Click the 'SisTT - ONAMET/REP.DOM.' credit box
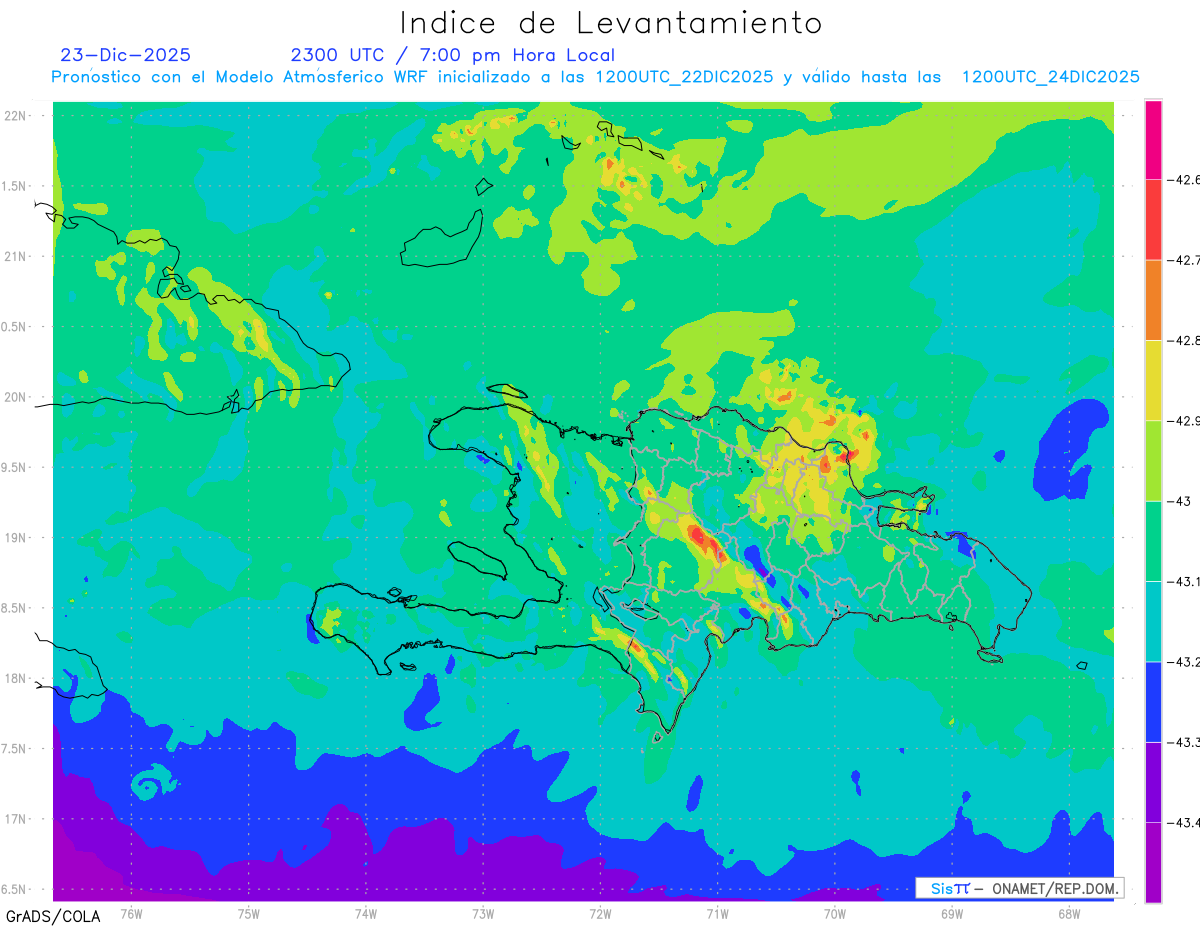The height and width of the screenshot is (927, 1200). [1019, 888]
